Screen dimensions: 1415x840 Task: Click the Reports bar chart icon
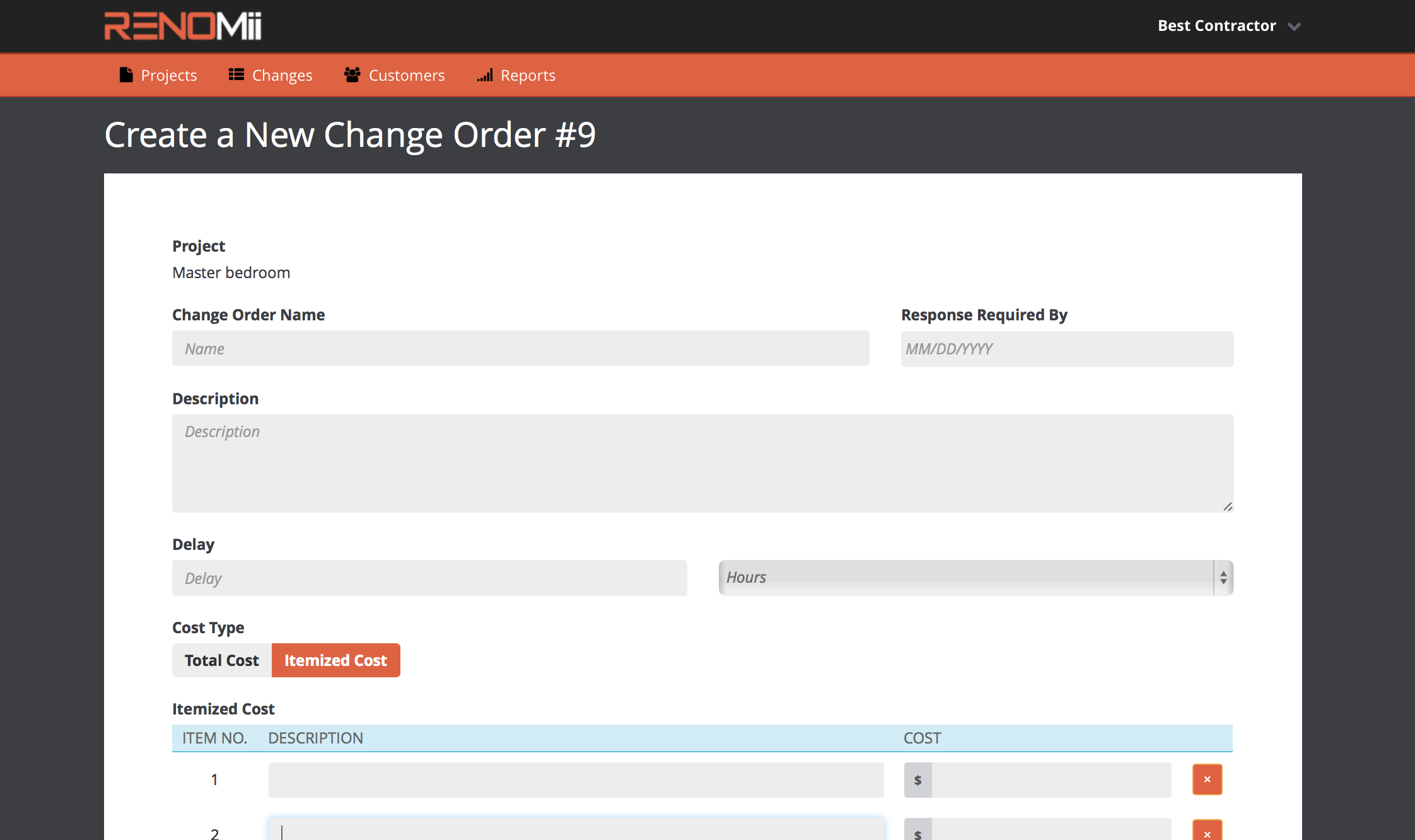coord(485,75)
